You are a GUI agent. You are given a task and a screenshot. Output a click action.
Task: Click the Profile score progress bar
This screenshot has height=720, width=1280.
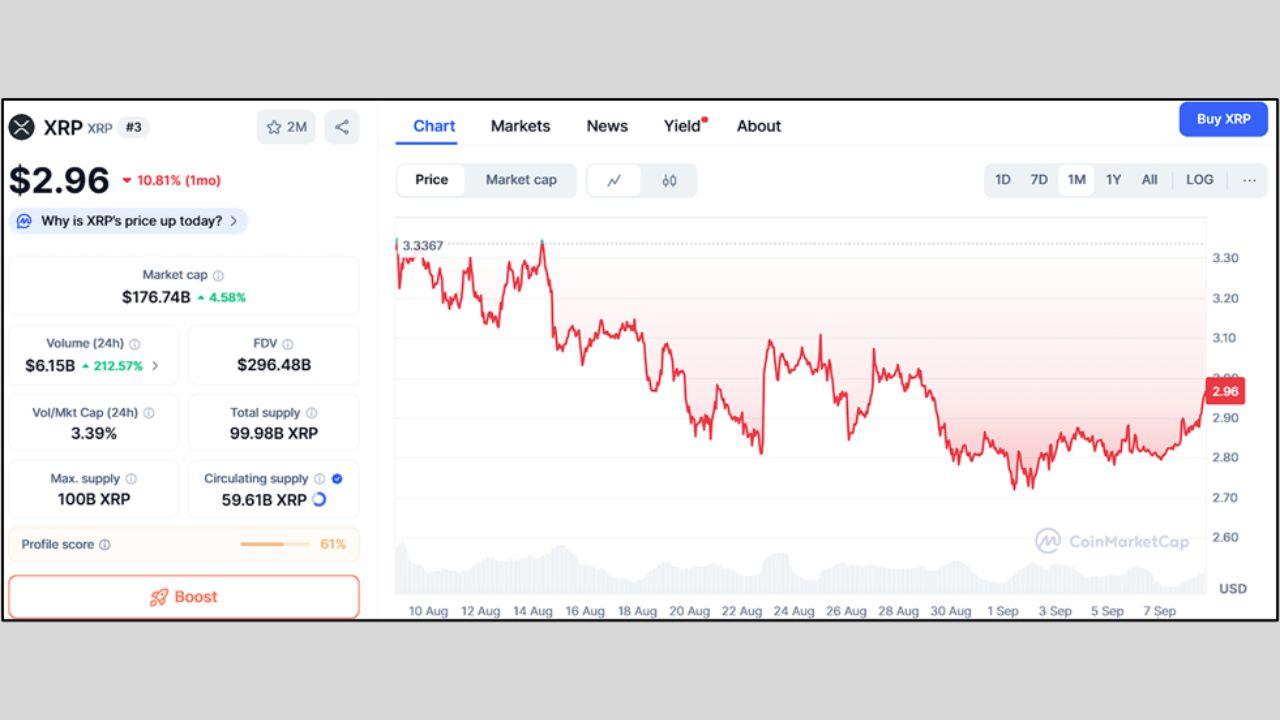(275, 544)
